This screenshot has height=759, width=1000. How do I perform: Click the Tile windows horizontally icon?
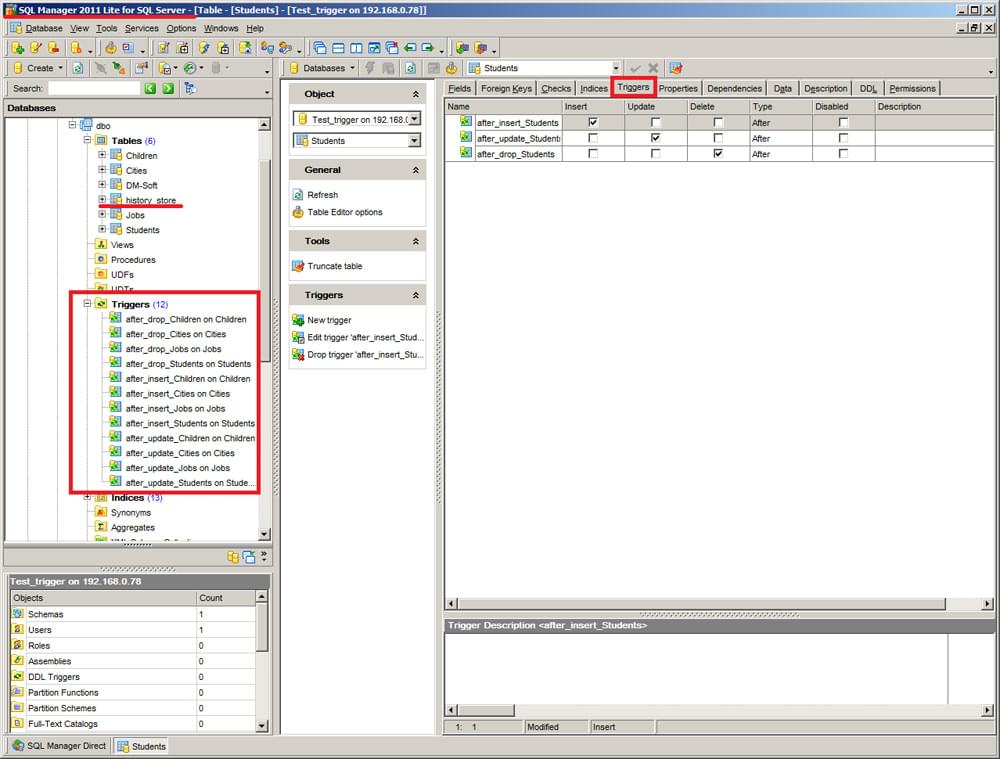tap(338, 48)
